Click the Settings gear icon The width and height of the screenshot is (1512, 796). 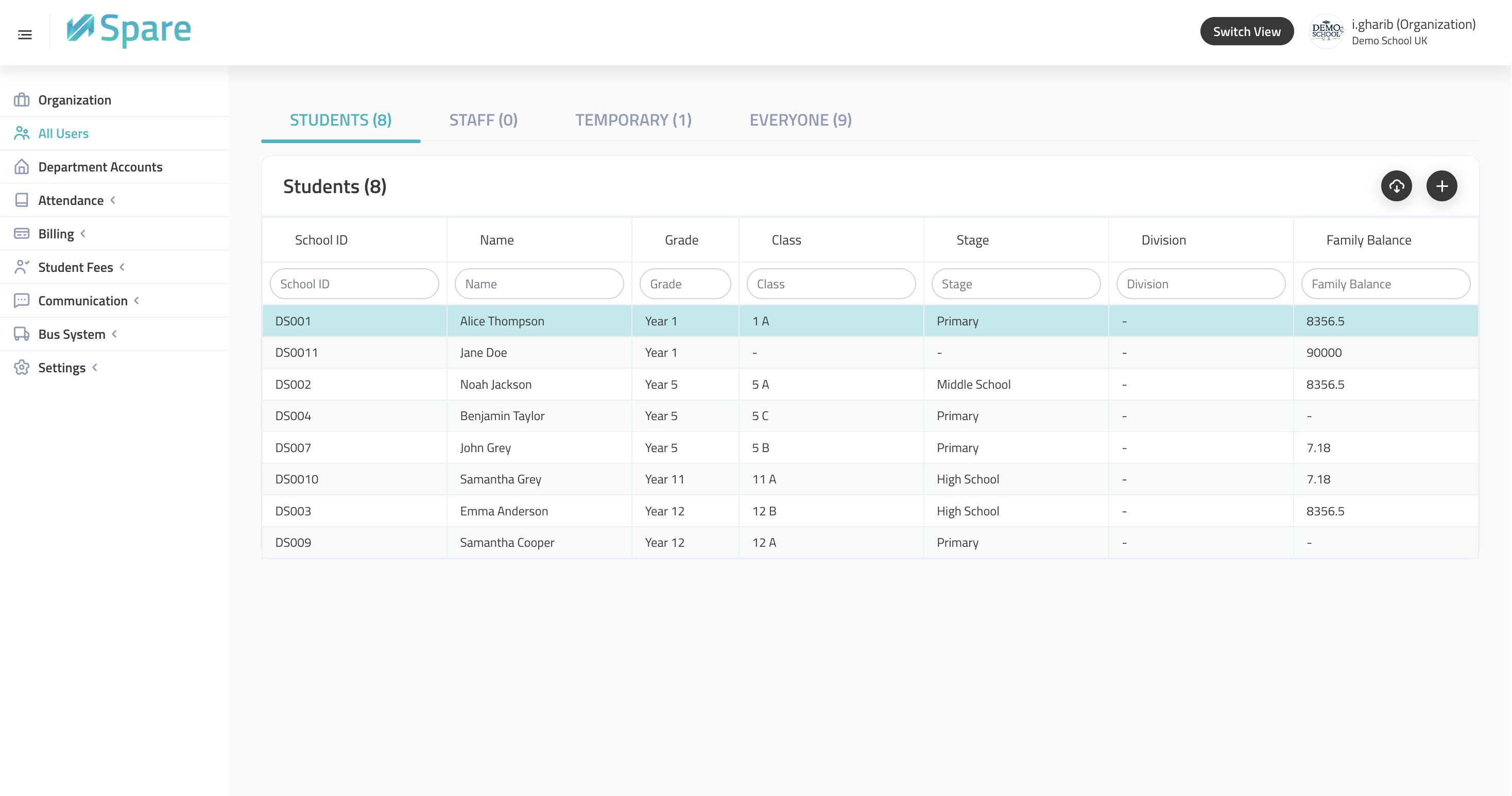pos(22,368)
